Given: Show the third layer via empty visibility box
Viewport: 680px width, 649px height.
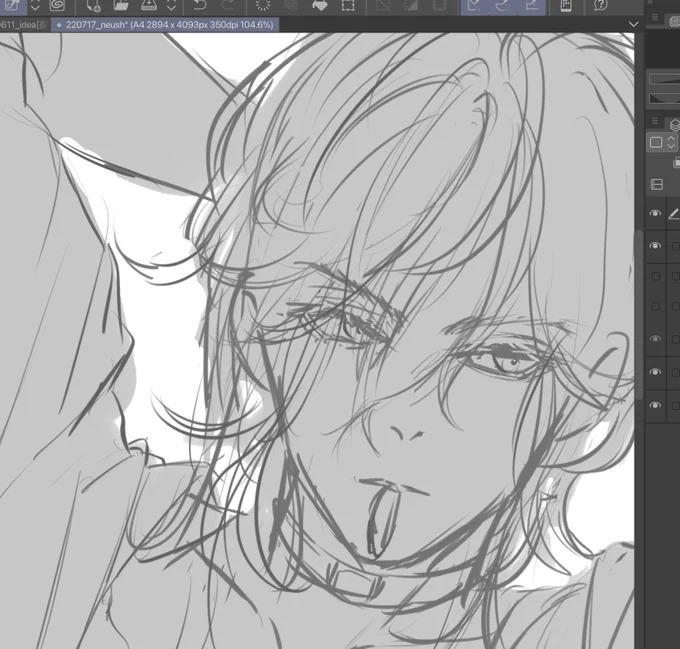Looking at the screenshot, I should click(656, 276).
